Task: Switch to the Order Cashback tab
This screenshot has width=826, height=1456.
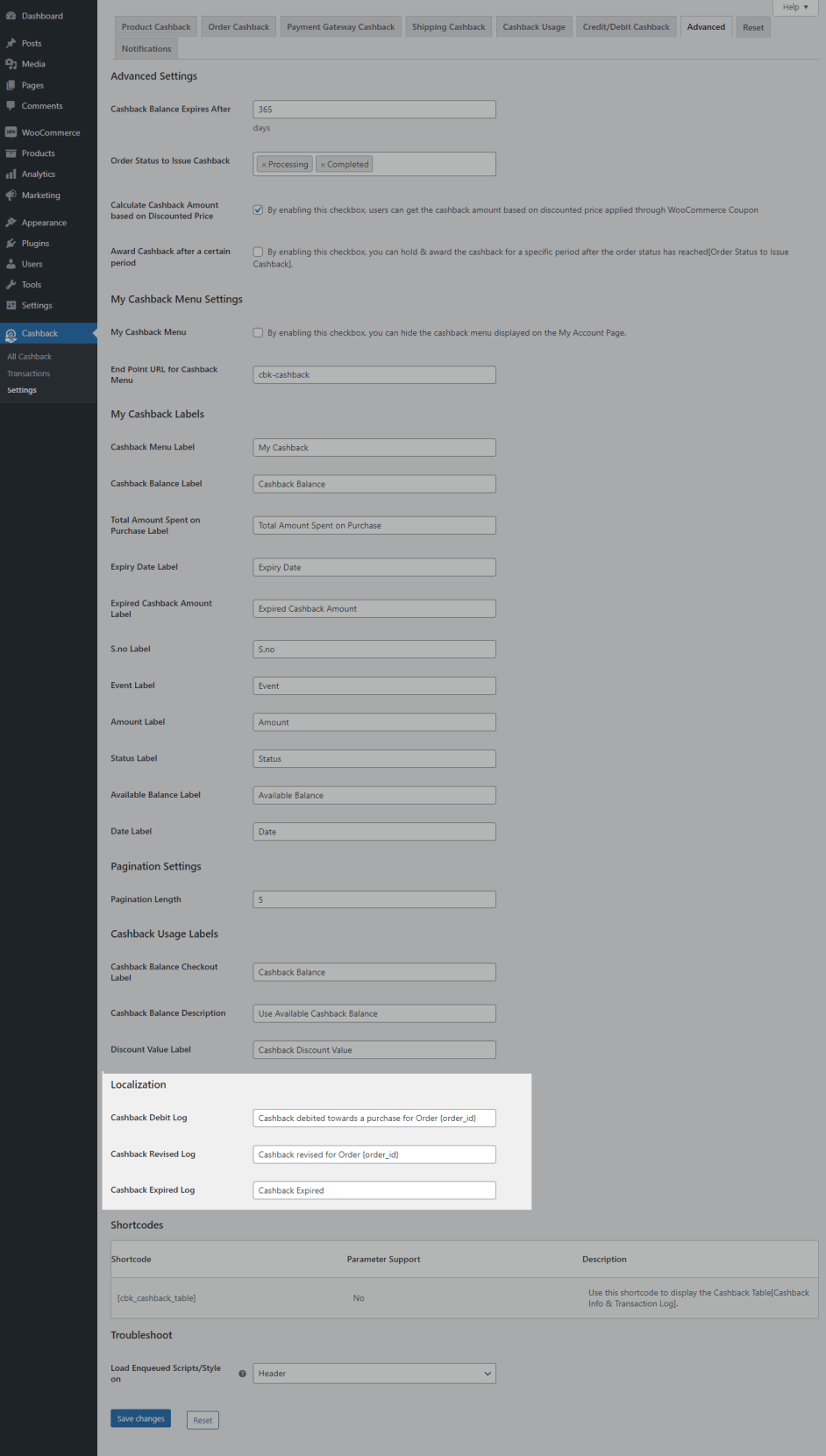Action: pyautogui.click(x=239, y=27)
